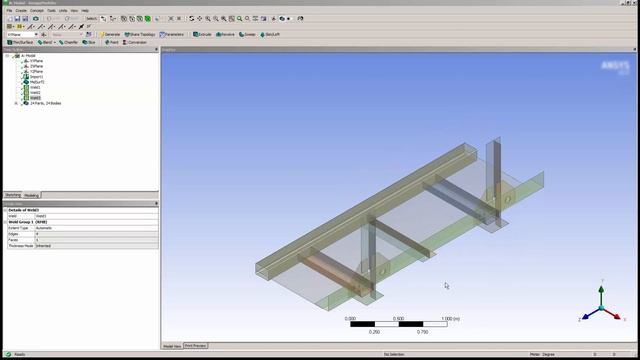Open the Concept menu
Viewport: 640px width, 360px height.
[x=37, y=11]
